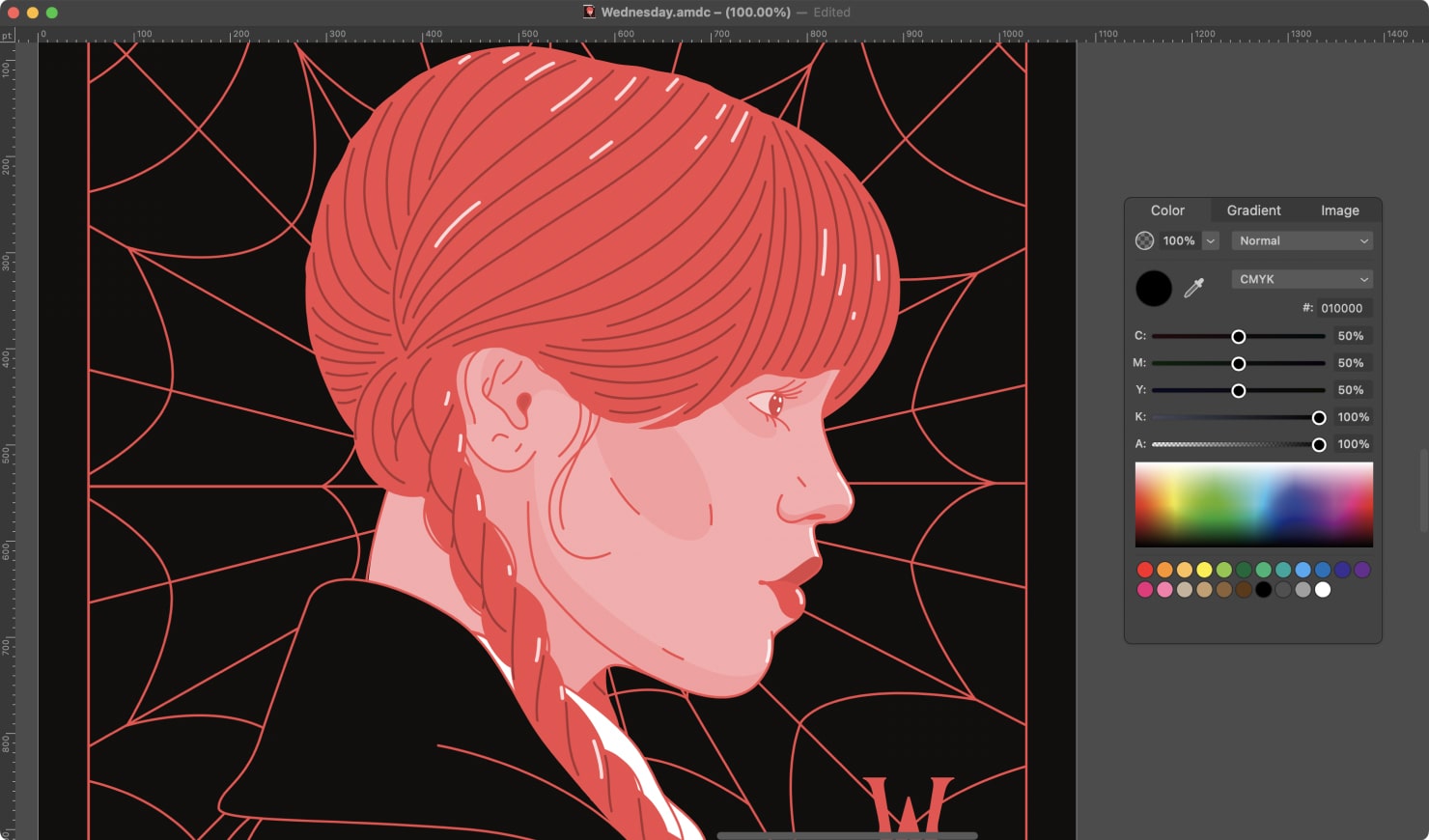This screenshot has height=840, width=1429.
Task: Select the teal preset swatch
Action: pyautogui.click(x=1283, y=570)
